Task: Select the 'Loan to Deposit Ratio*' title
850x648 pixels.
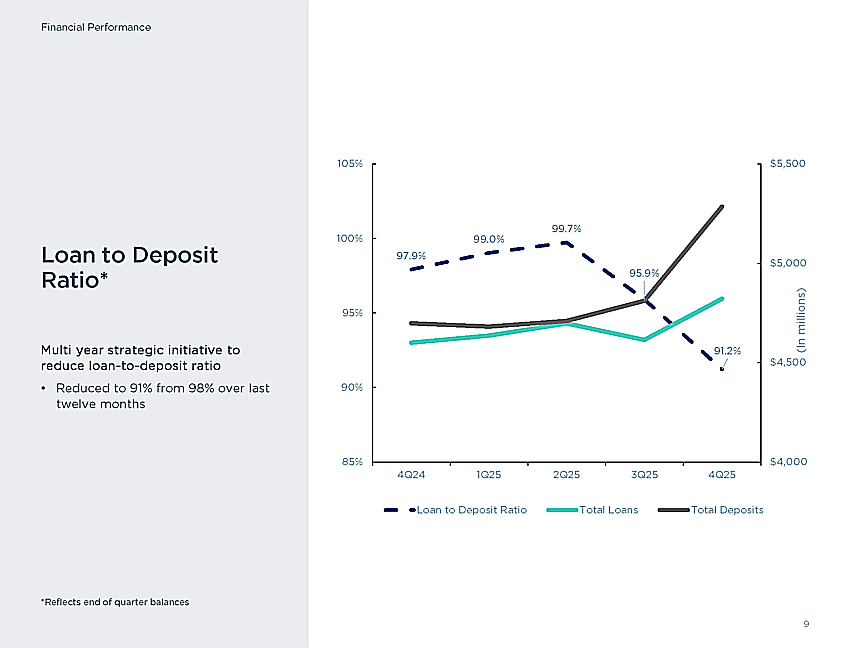Action: pyautogui.click(x=130, y=267)
